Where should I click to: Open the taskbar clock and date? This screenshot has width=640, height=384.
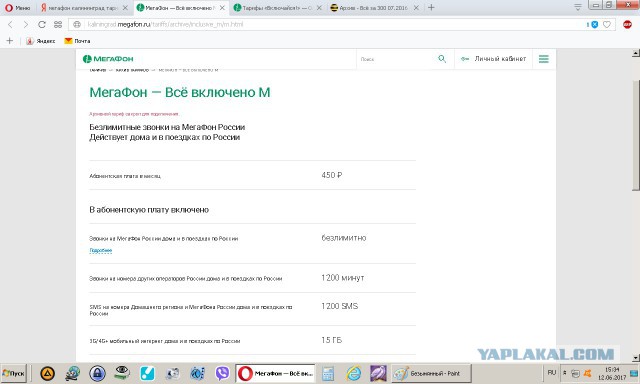pos(612,373)
